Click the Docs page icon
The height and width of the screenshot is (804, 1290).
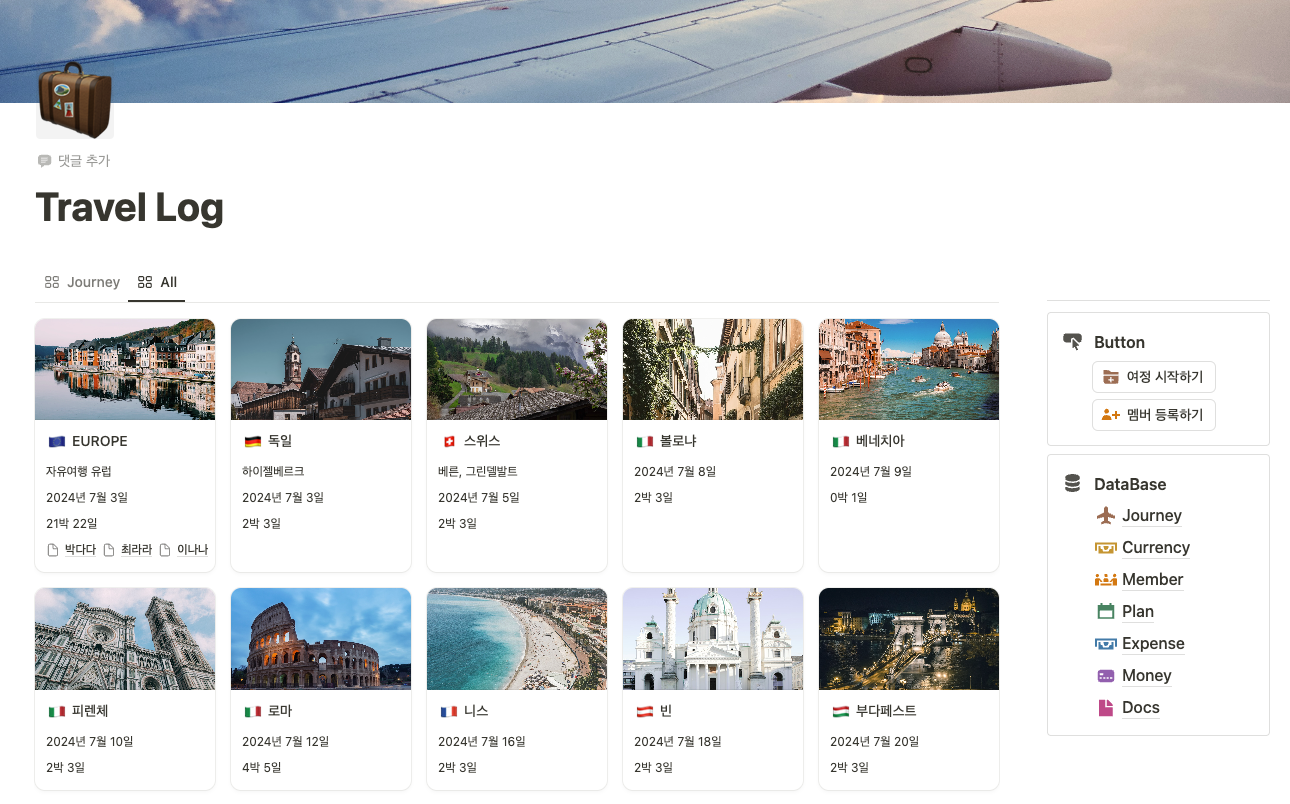pos(1105,708)
